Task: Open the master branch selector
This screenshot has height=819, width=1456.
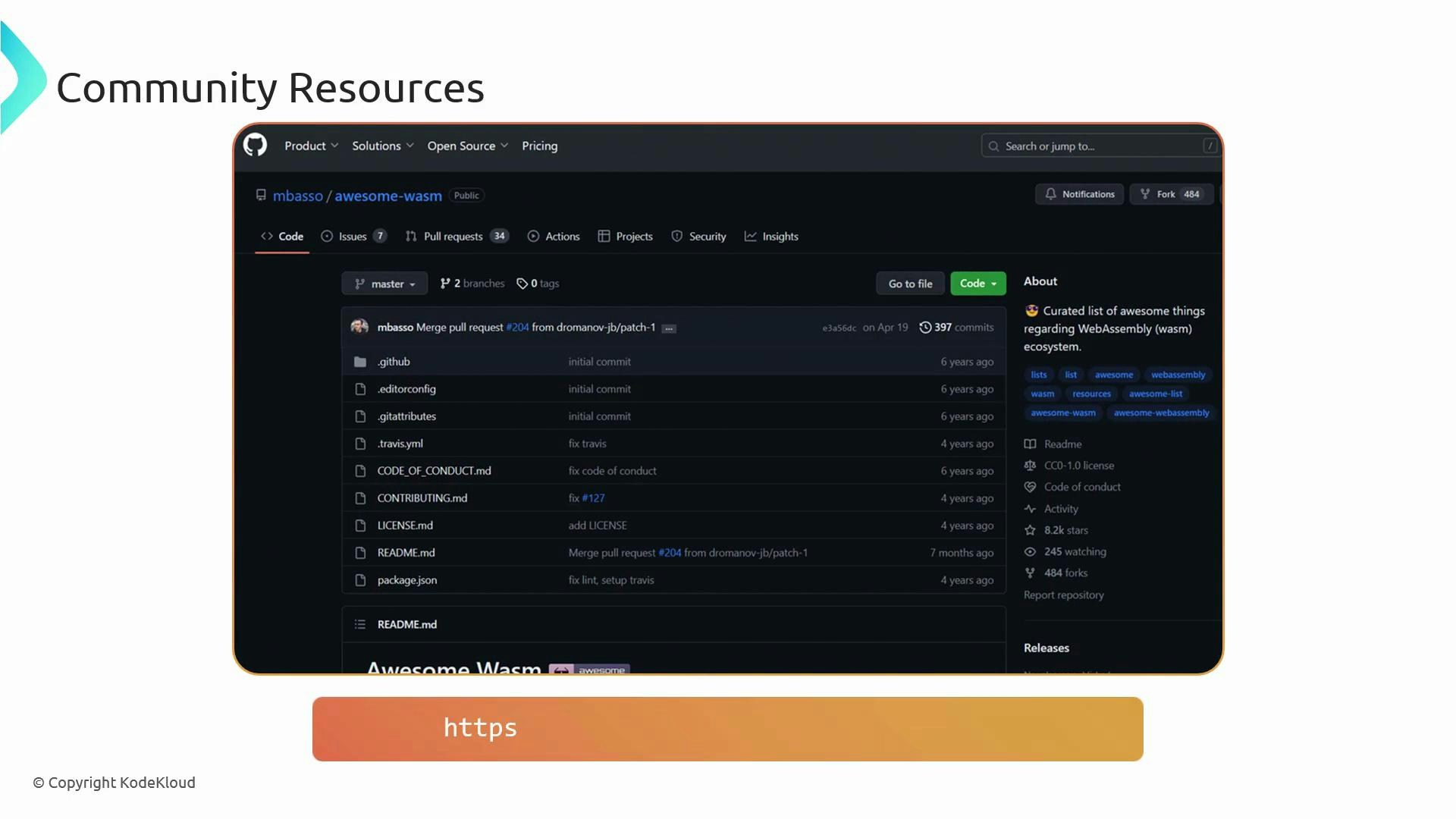Action: pyautogui.click(x=384, y=283)
